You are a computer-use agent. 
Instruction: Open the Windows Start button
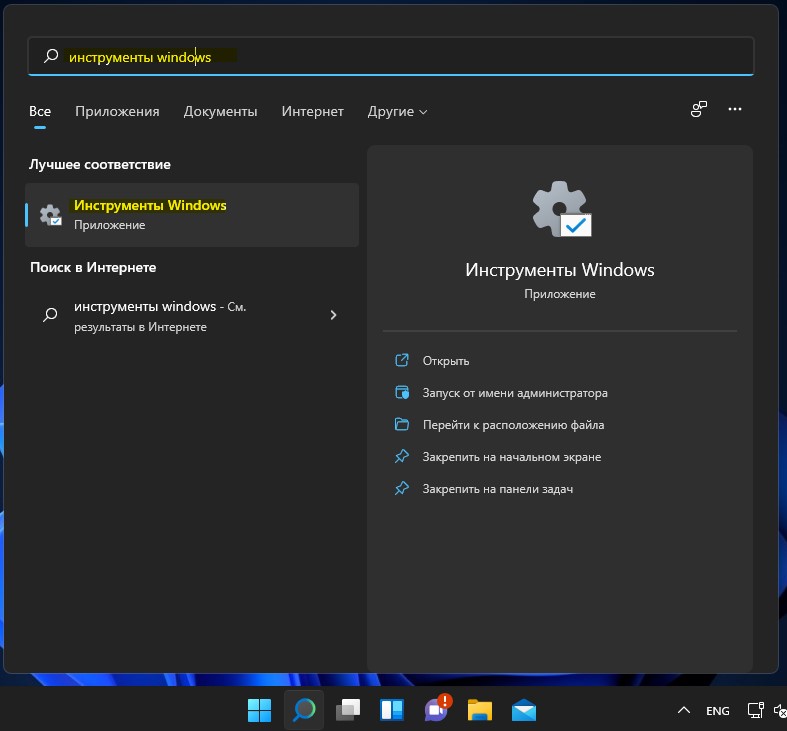pos(259,710)
